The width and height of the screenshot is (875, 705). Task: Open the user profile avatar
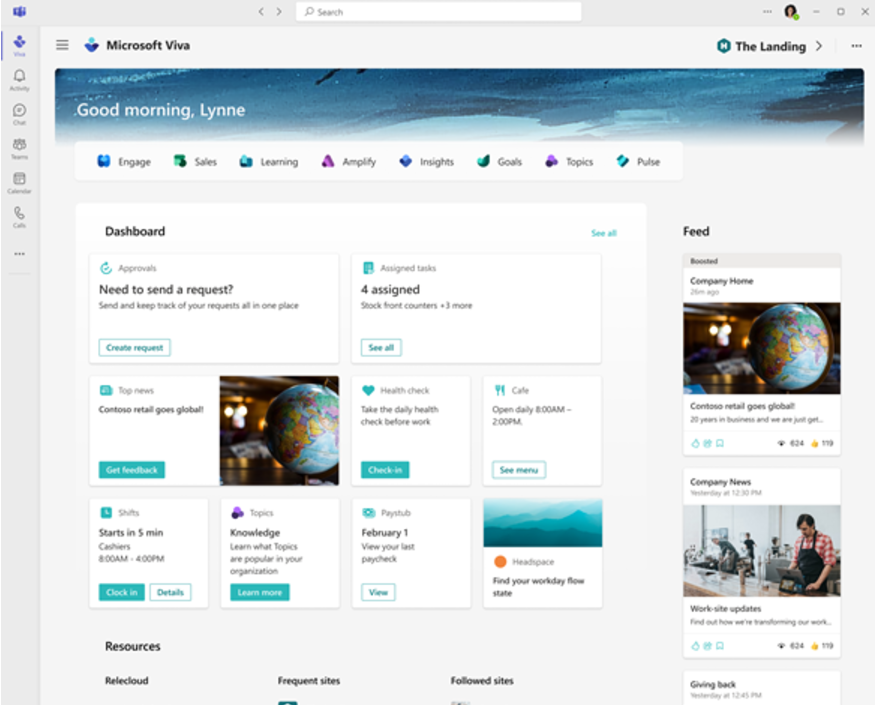(x=791, y=12)
